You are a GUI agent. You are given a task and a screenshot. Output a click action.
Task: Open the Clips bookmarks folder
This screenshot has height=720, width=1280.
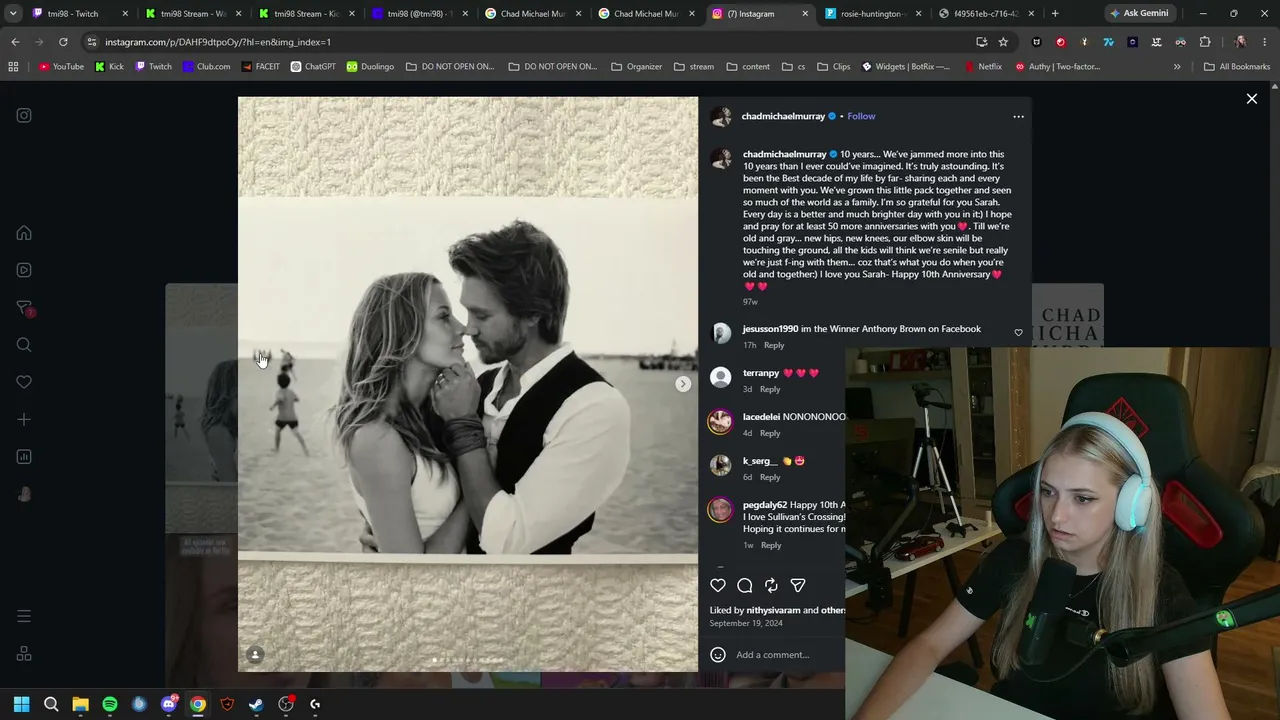click(x=833, y=67)
